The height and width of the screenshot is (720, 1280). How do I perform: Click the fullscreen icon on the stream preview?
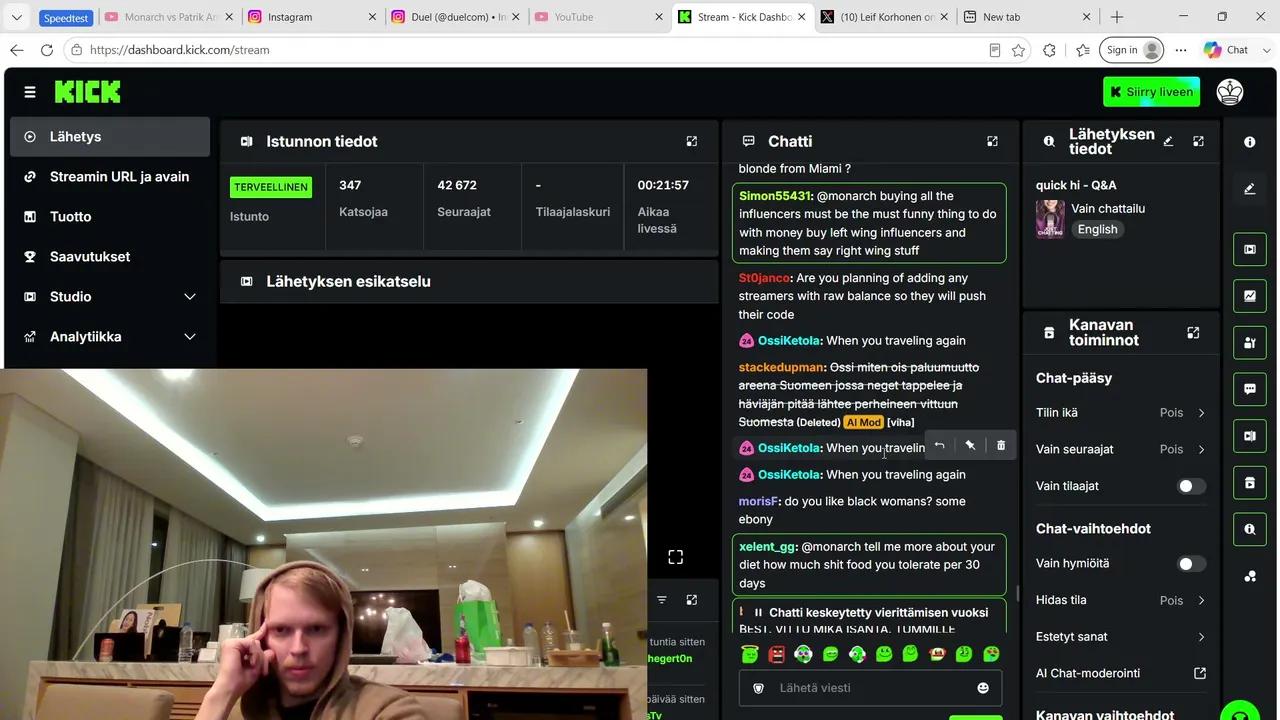(x=676, y=557)
